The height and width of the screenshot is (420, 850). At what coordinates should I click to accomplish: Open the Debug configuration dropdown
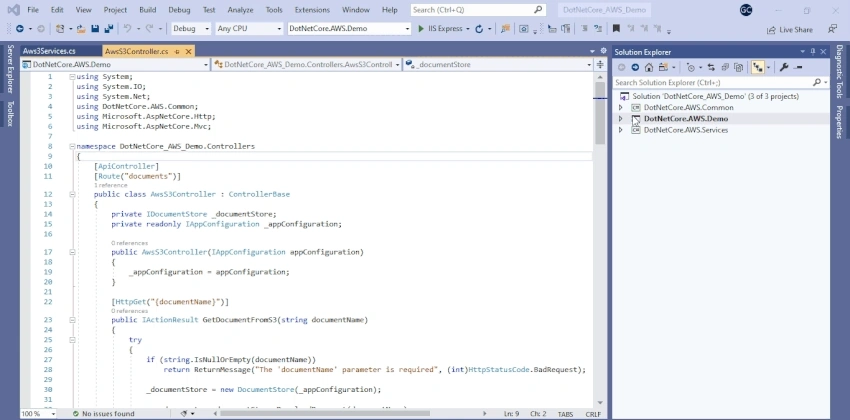pyautogui.click(x=191, y=29)
